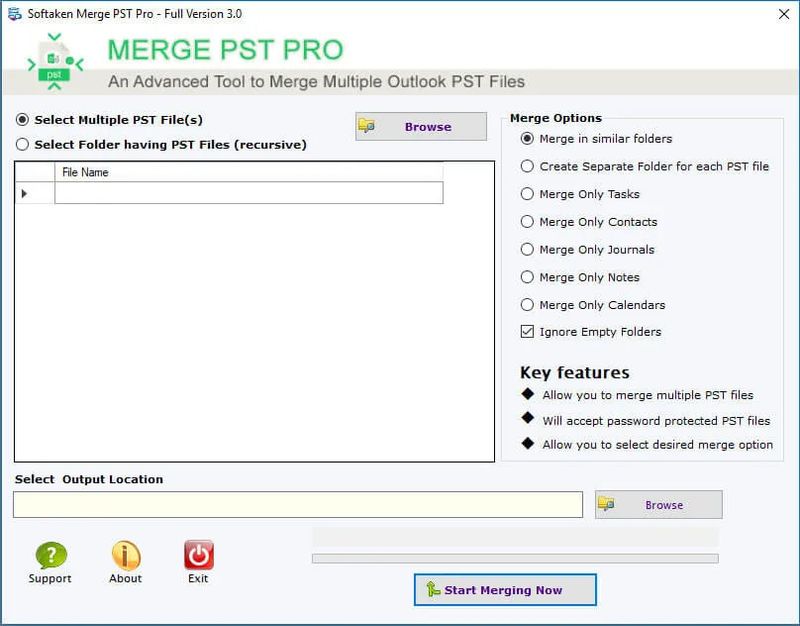The image size is (800, 626).
Task: Click the 'Key features' heading
Action: click(575, 372)
